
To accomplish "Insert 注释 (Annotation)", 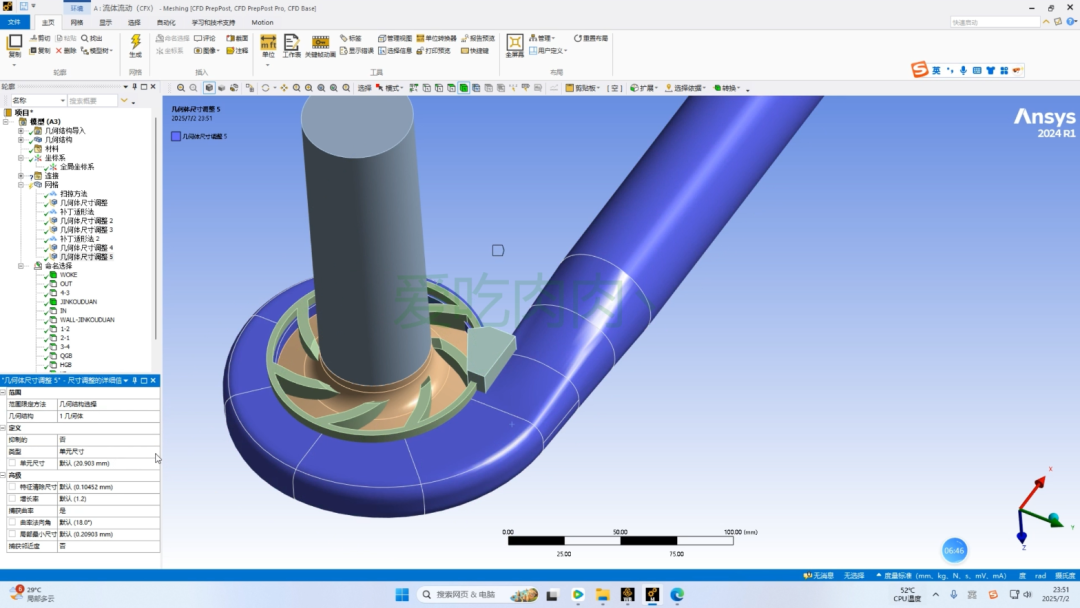I will pos(237,51).
